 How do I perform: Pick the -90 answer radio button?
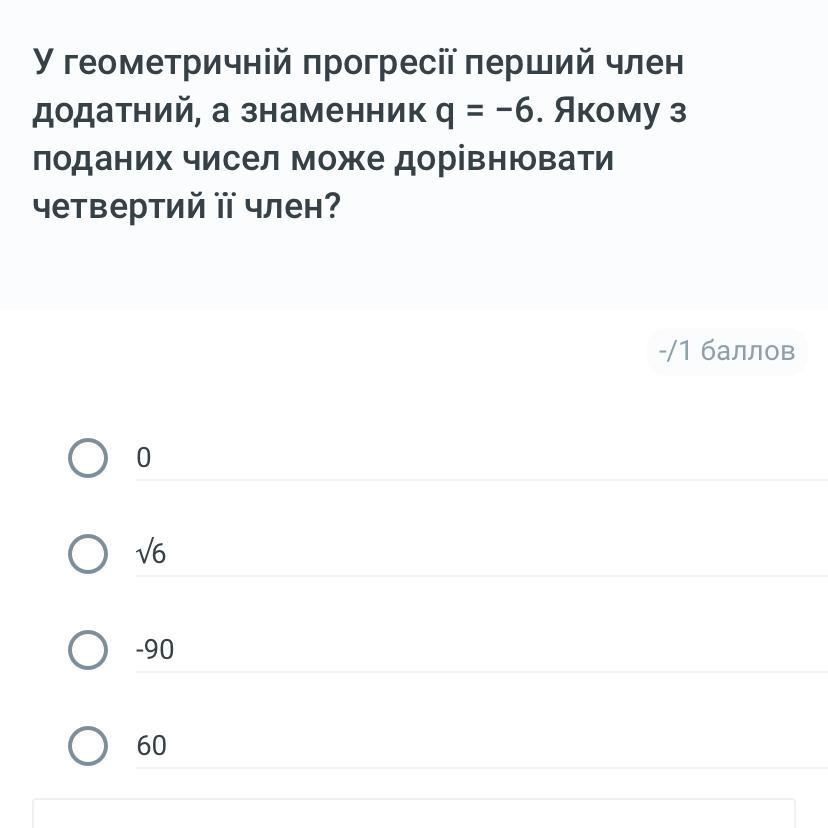click(88, 650)
